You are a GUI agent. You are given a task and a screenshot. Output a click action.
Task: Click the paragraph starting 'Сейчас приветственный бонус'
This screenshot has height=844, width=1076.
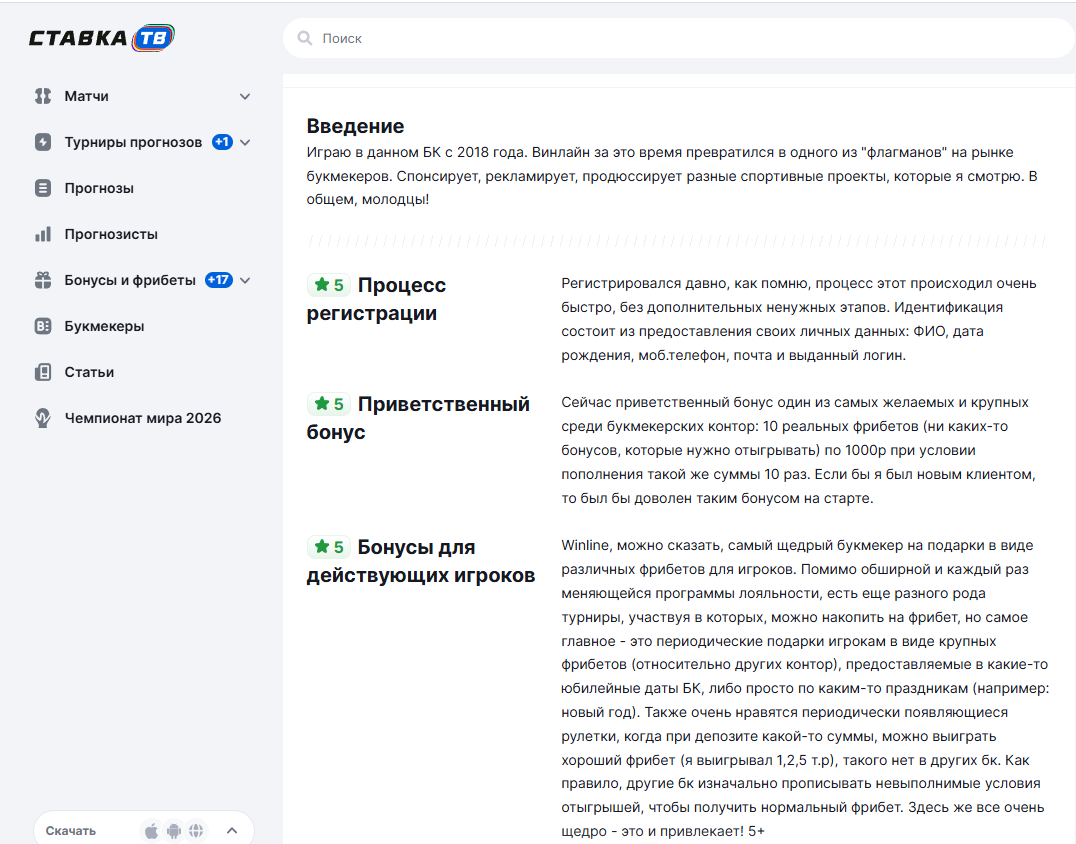[799, 450]
